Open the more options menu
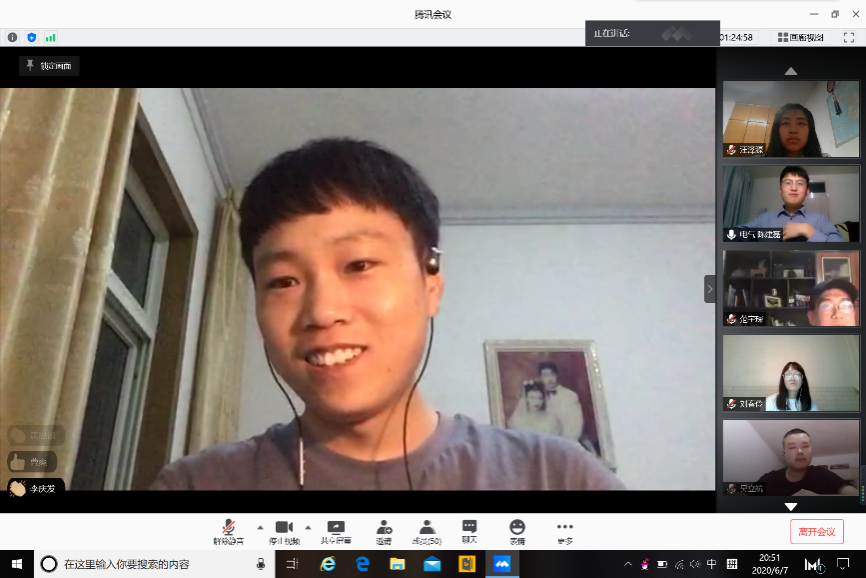The height and width of the screenshot is (578, 866). click(x=564, y=532)
